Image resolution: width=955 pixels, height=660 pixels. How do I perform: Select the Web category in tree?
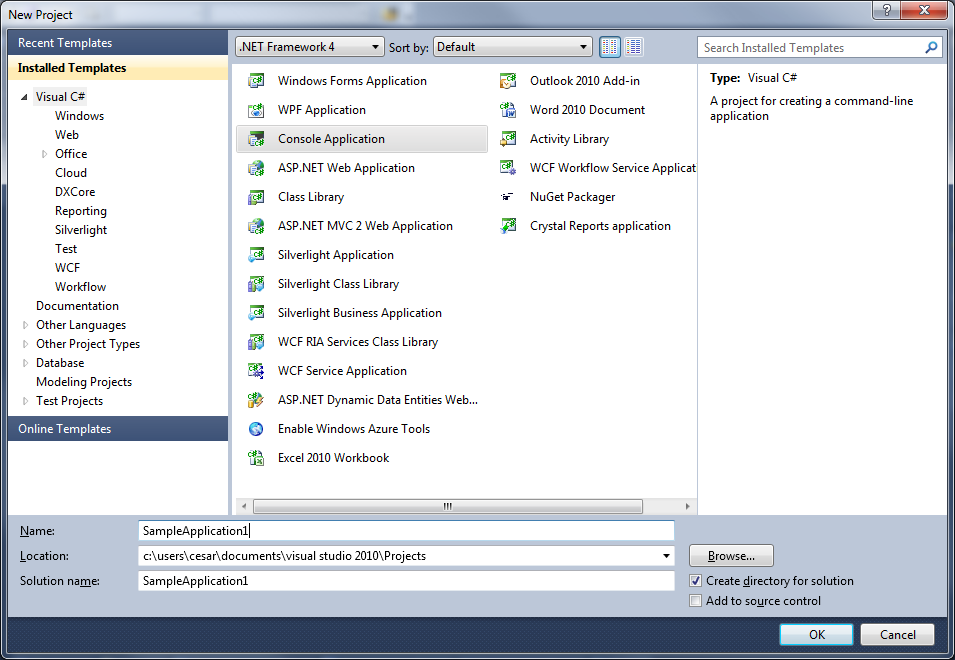pos(67,135)
